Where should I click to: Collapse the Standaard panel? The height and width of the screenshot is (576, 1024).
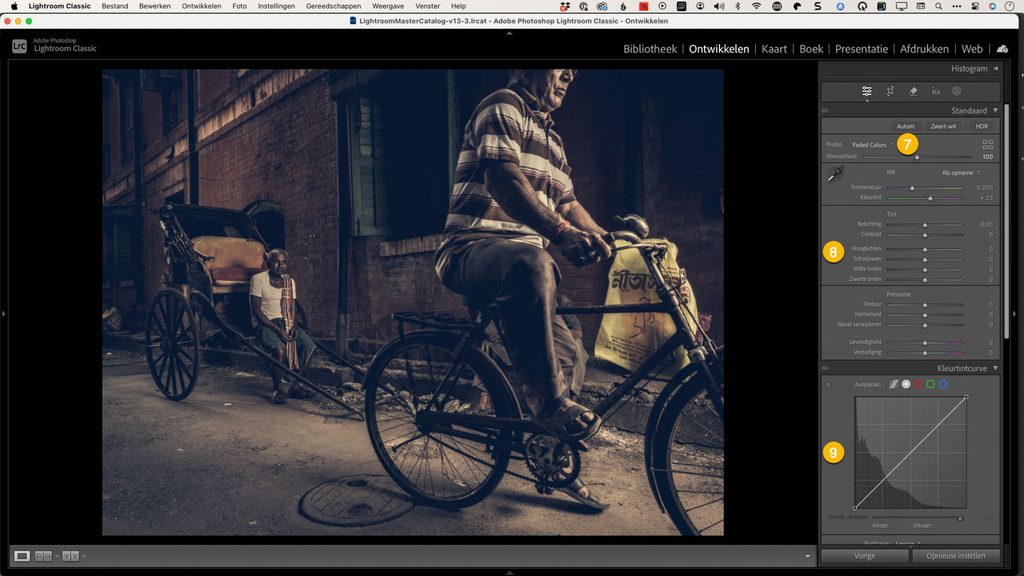(995, 110)
